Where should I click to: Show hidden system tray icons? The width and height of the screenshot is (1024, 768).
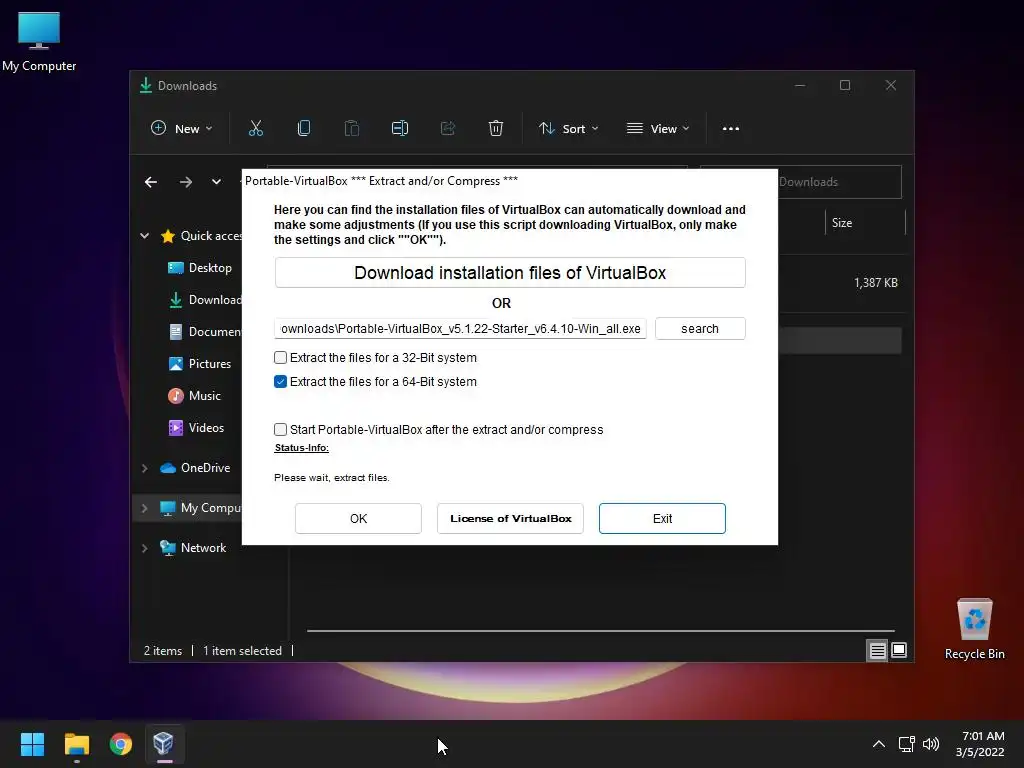[x=879, y=744]
